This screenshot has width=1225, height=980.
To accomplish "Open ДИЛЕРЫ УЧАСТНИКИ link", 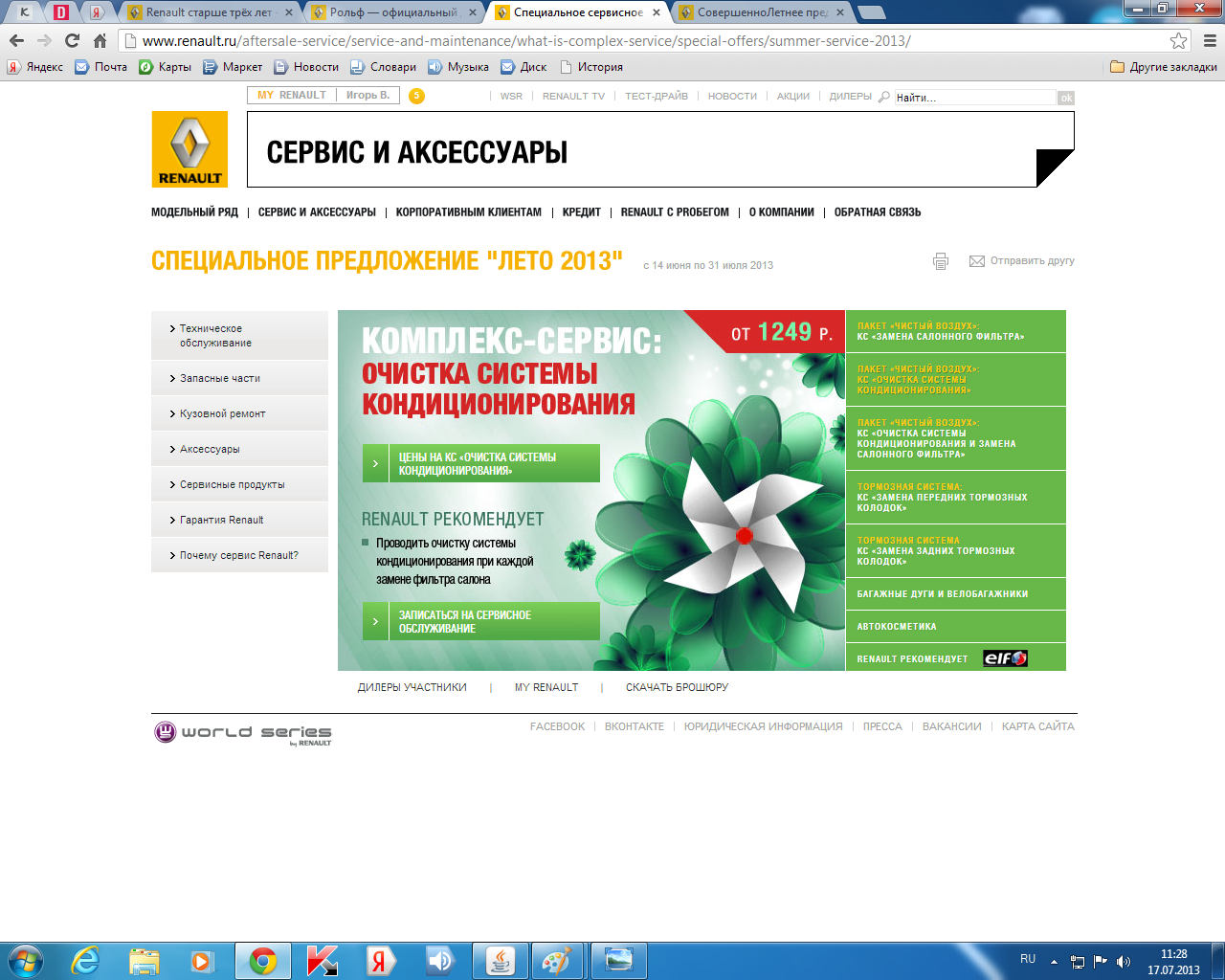I will click(x=412, y=687).
